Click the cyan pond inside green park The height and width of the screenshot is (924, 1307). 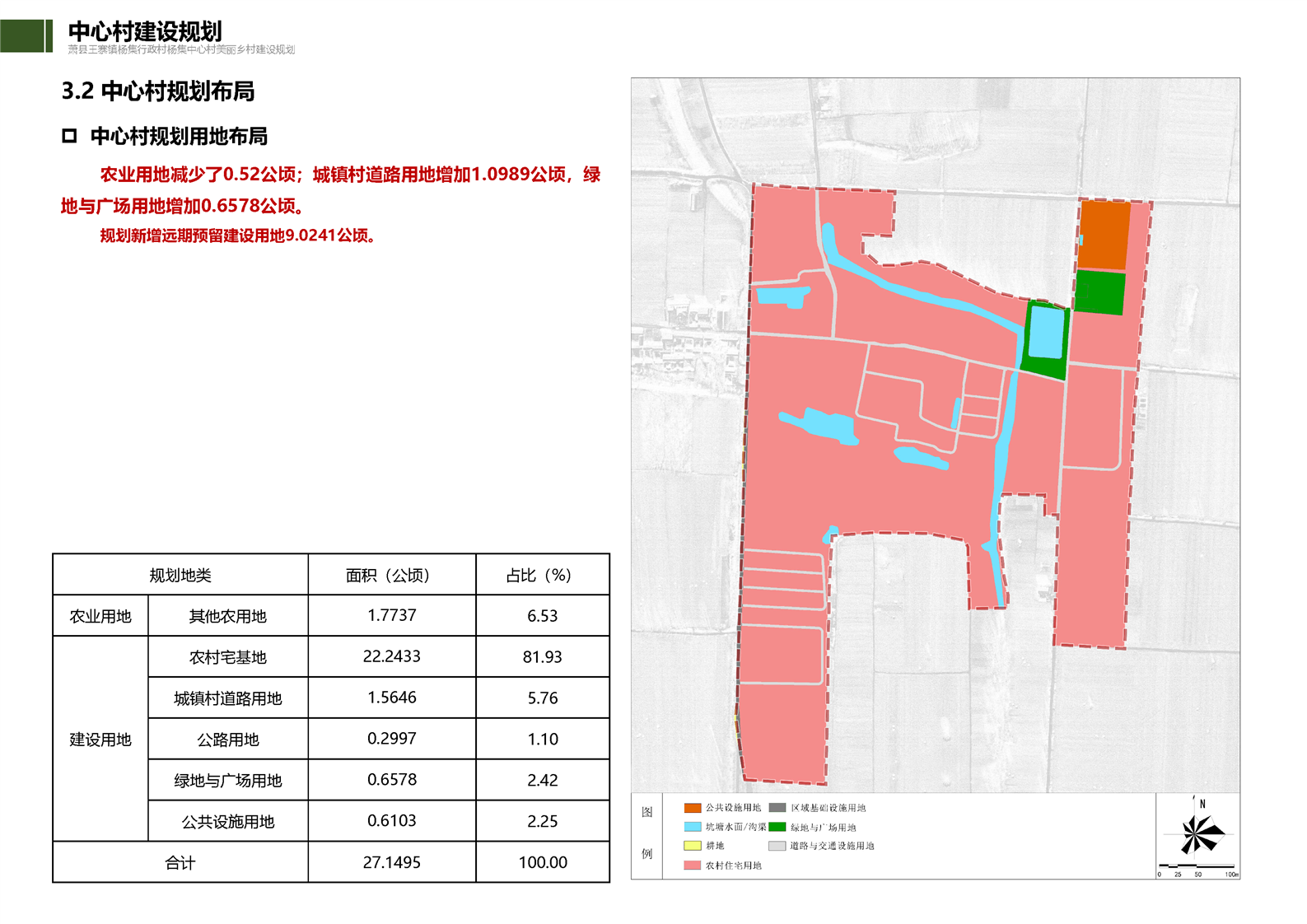click(x=1046, y=332)
